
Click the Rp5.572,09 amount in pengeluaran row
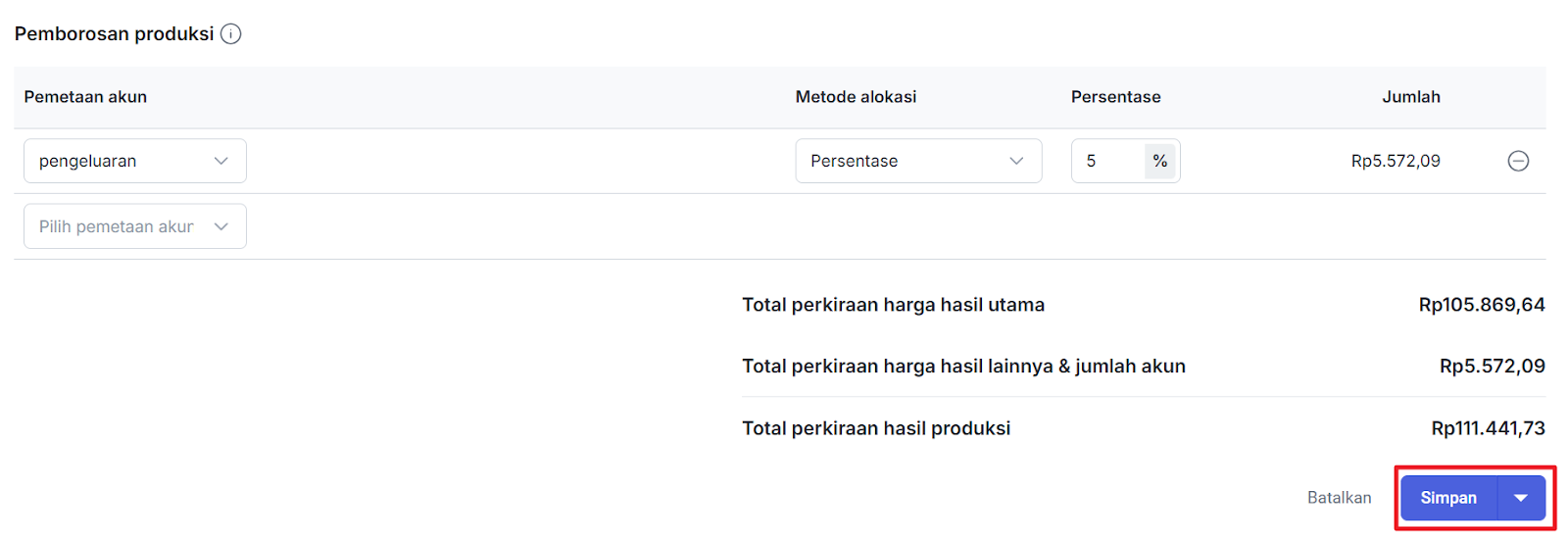pos(1395,161)
